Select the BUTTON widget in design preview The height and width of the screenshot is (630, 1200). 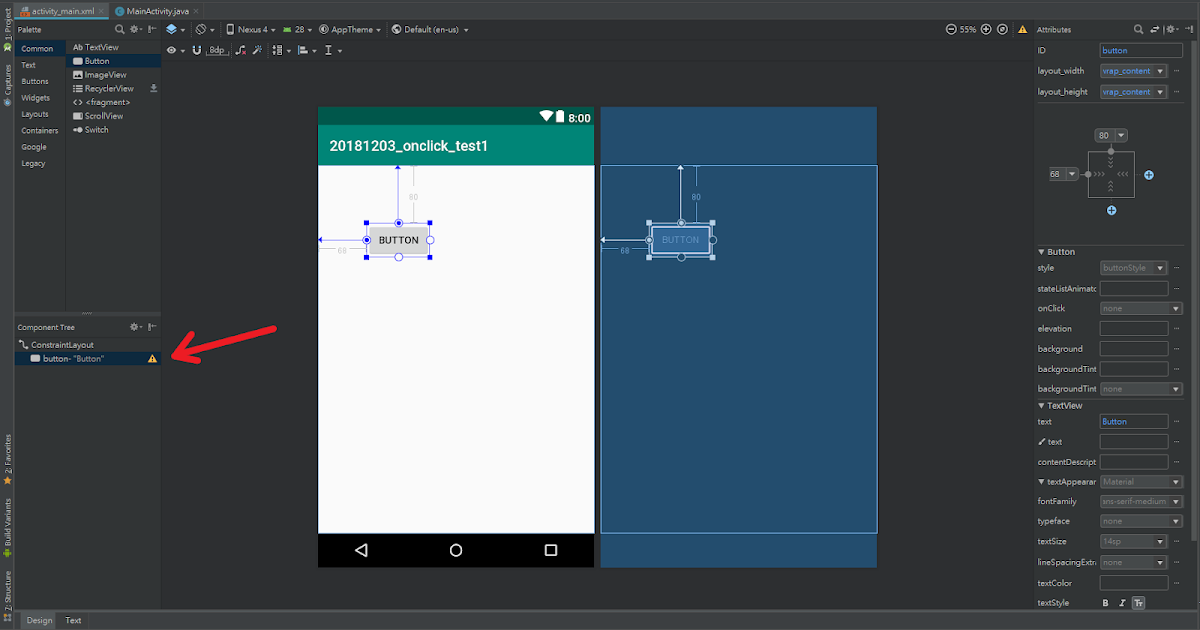point(398,240)
